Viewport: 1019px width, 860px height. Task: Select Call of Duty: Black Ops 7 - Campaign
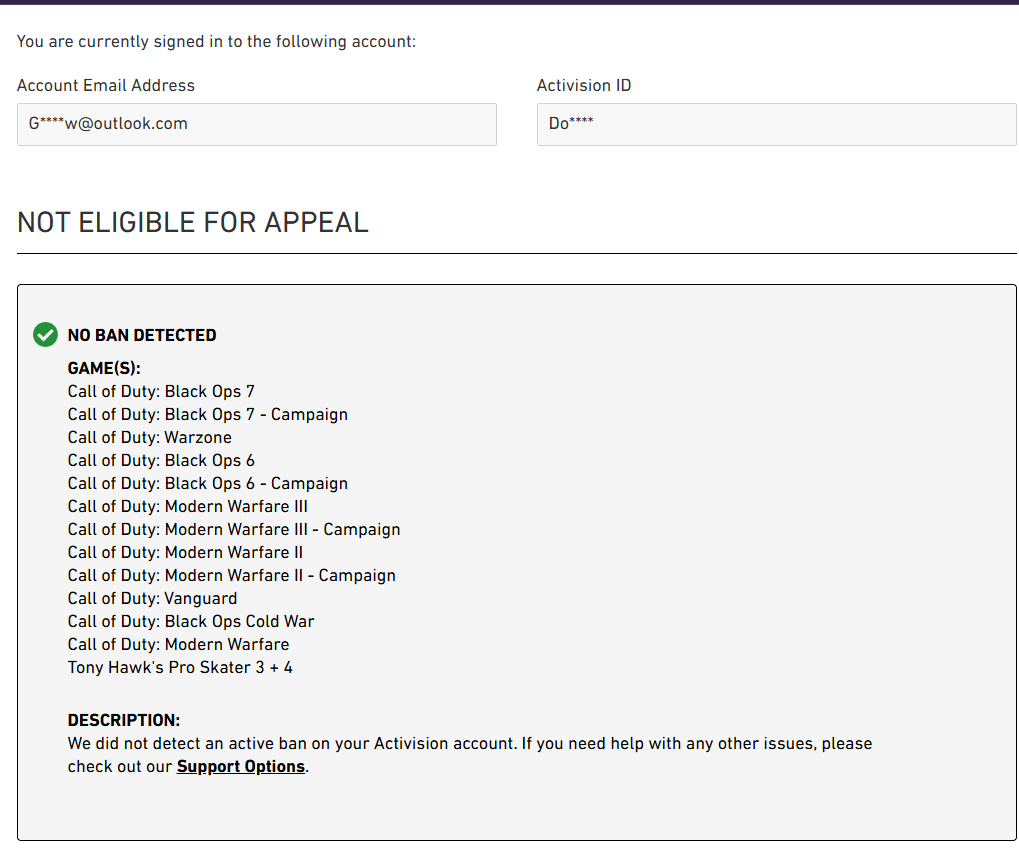[x=208, y=415]
